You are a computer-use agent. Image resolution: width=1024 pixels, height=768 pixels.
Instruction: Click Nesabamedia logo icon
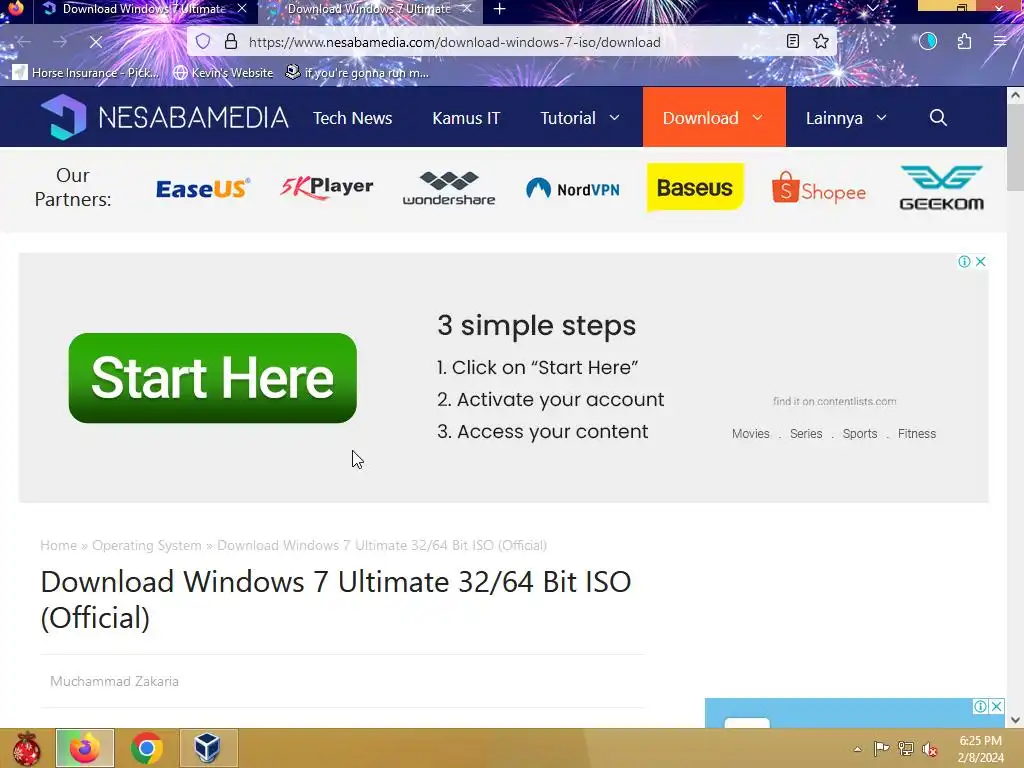(x=63, y=118)
